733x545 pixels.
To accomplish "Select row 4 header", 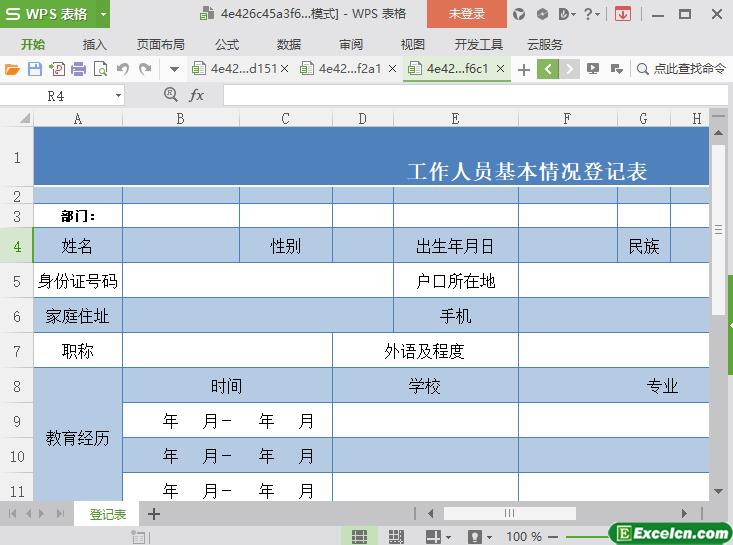I will [x=17, y=246].
